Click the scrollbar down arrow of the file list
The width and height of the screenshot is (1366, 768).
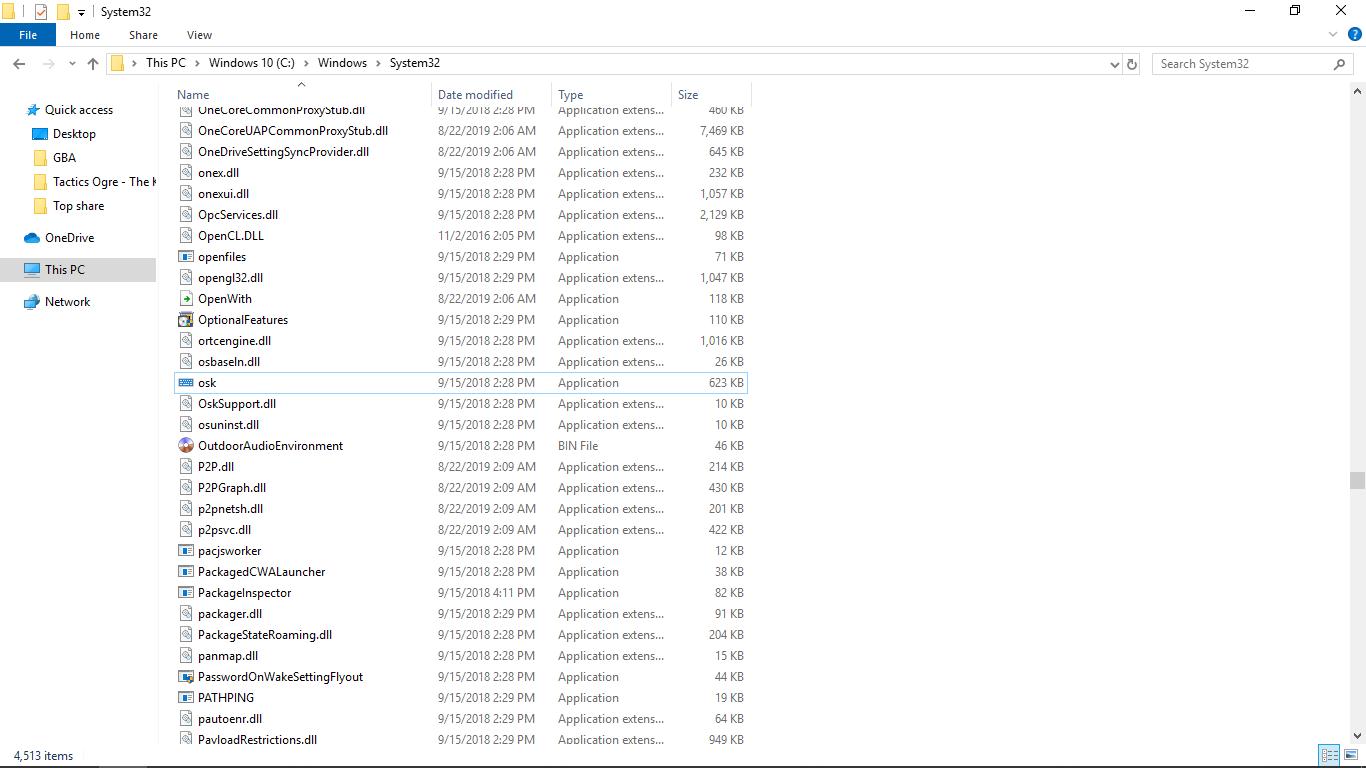click(x=1357, y=737)
